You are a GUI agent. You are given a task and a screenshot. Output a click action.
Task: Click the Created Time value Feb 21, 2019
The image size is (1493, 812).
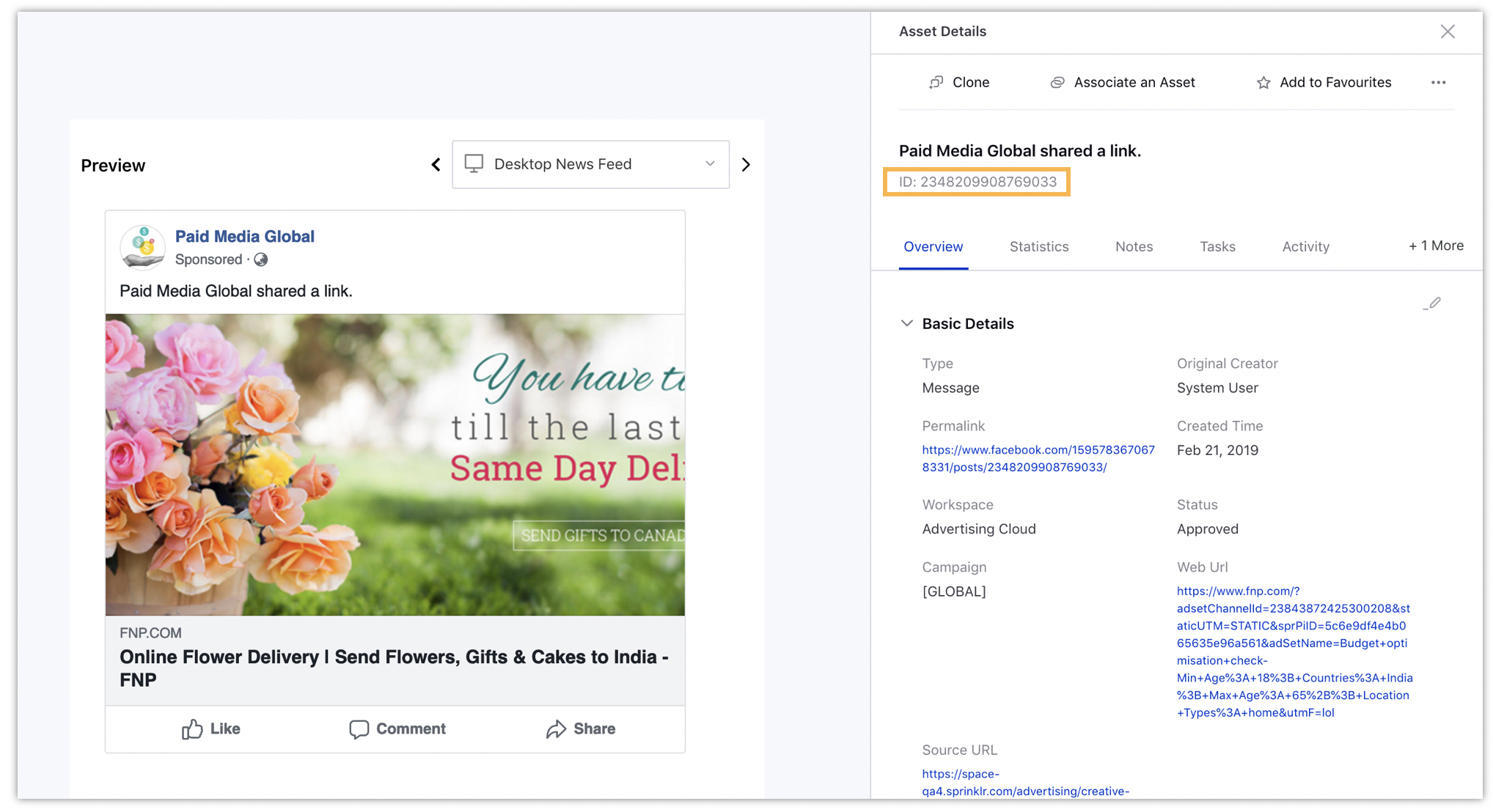tap(1217, 450)
